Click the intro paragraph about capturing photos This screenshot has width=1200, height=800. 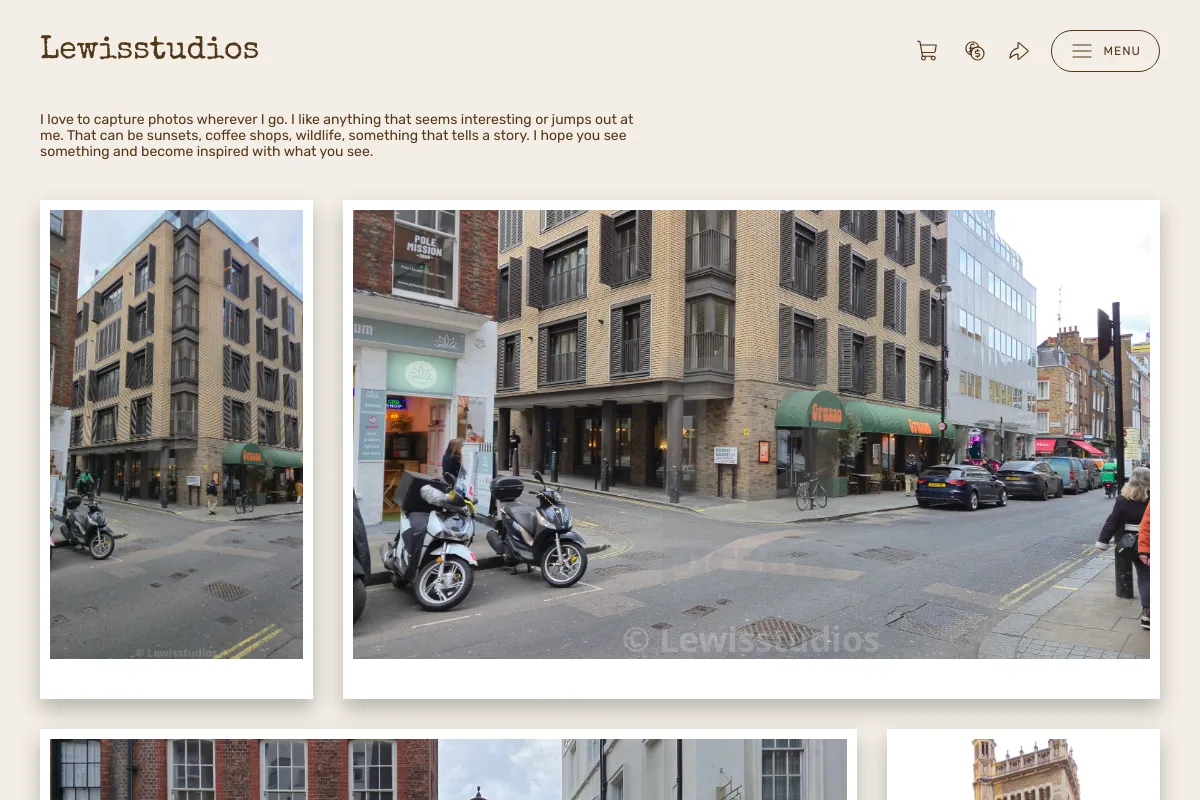point(337,135)
